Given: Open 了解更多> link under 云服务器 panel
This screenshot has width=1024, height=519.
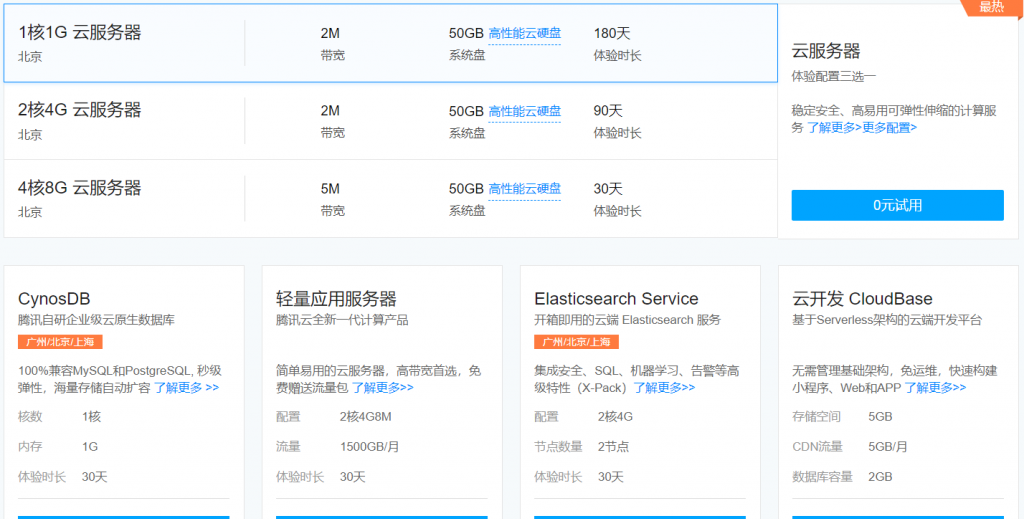Looking at the screenshot, I should click(x=834, y=128).
